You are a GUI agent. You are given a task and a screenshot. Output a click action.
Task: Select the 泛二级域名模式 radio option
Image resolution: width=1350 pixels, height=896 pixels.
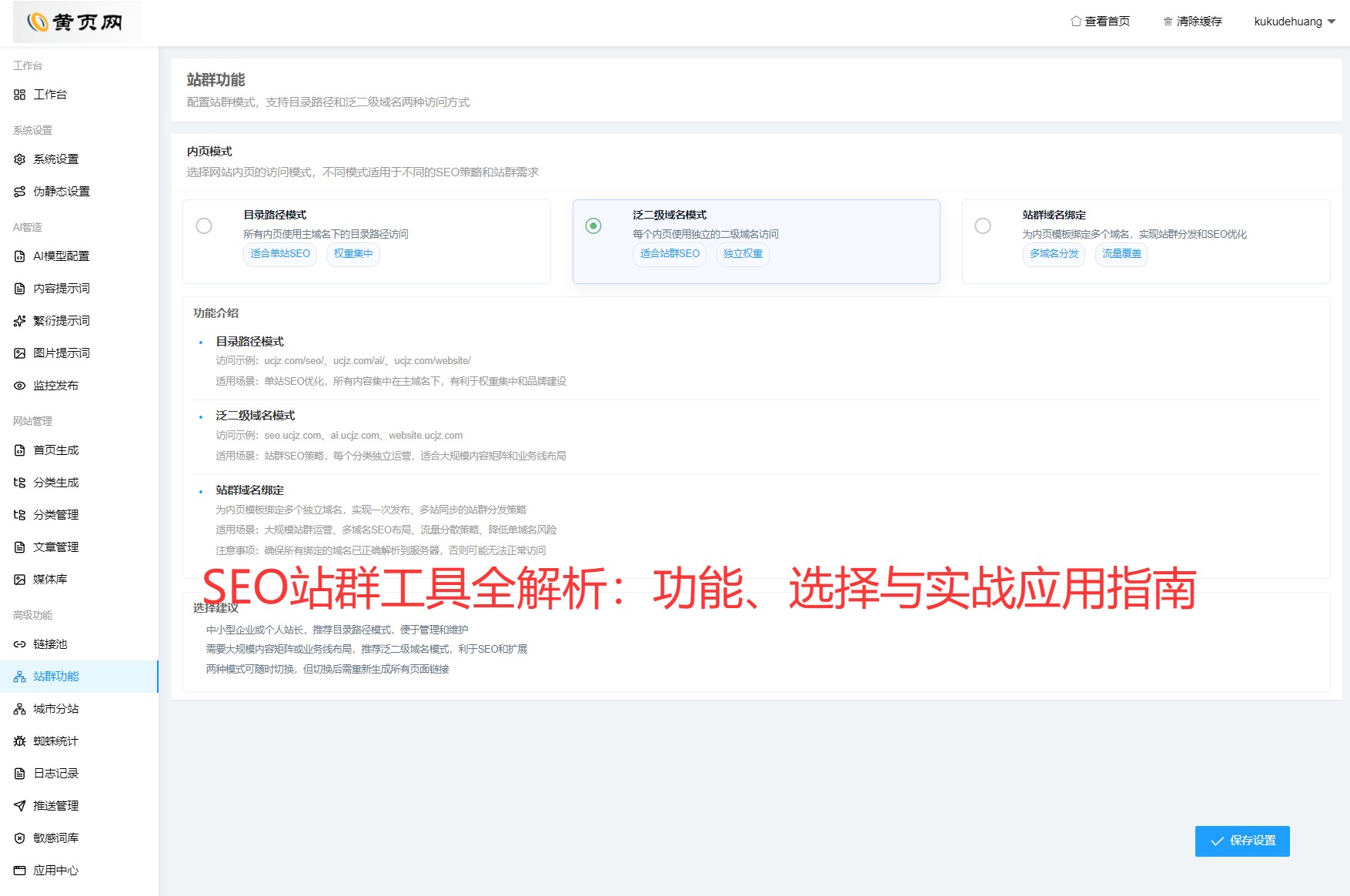tap(593, 226)
